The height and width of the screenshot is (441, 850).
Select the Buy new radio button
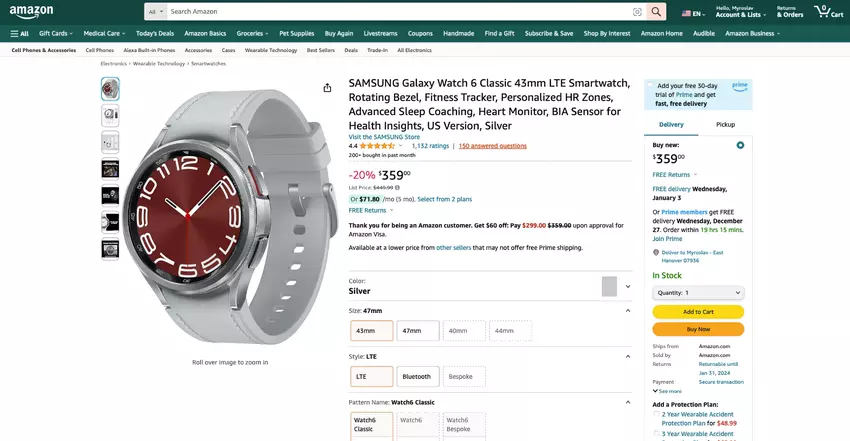pyautogui.click(x=740, y=145)
